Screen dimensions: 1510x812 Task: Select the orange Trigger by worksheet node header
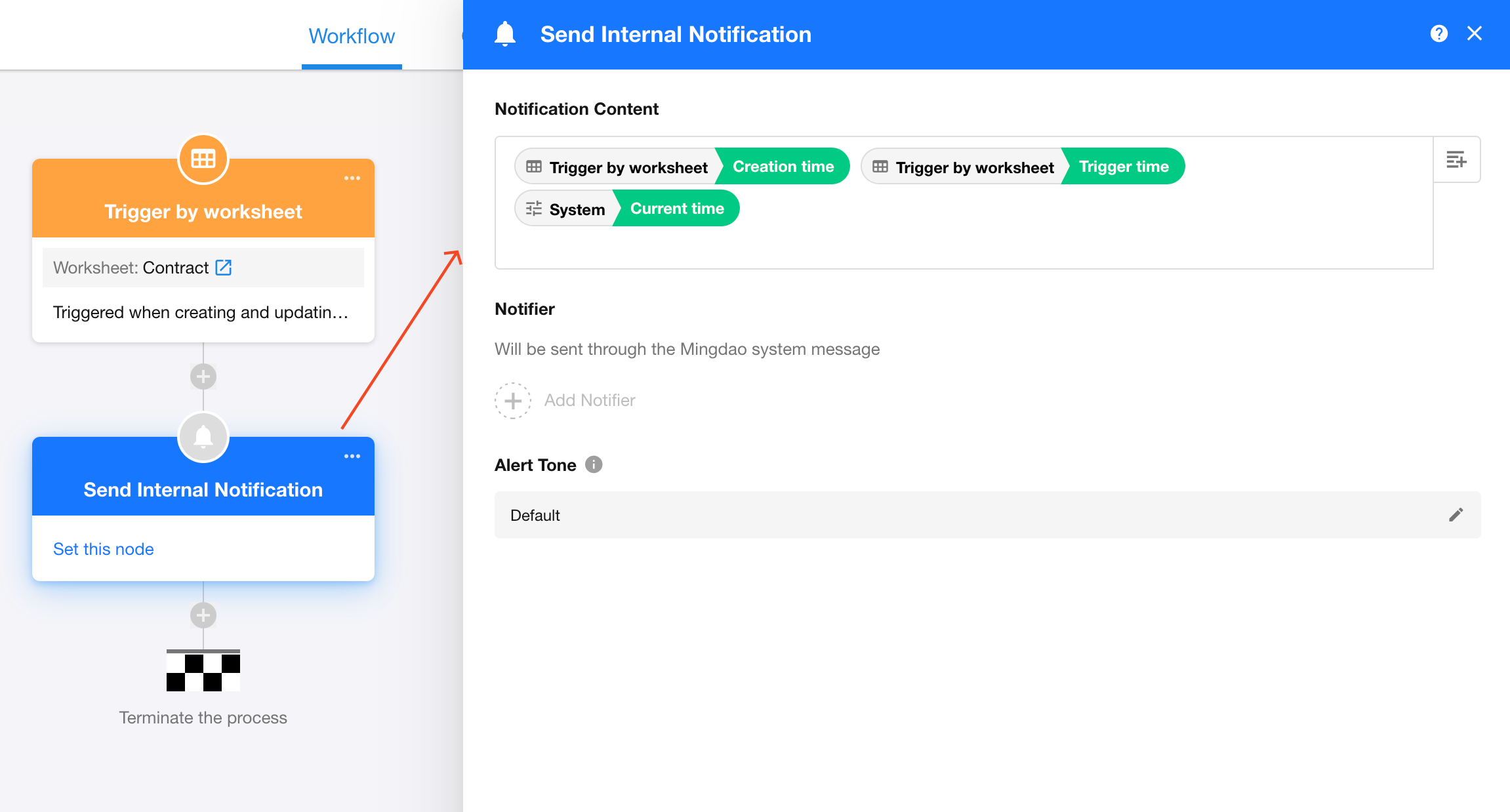203,211
